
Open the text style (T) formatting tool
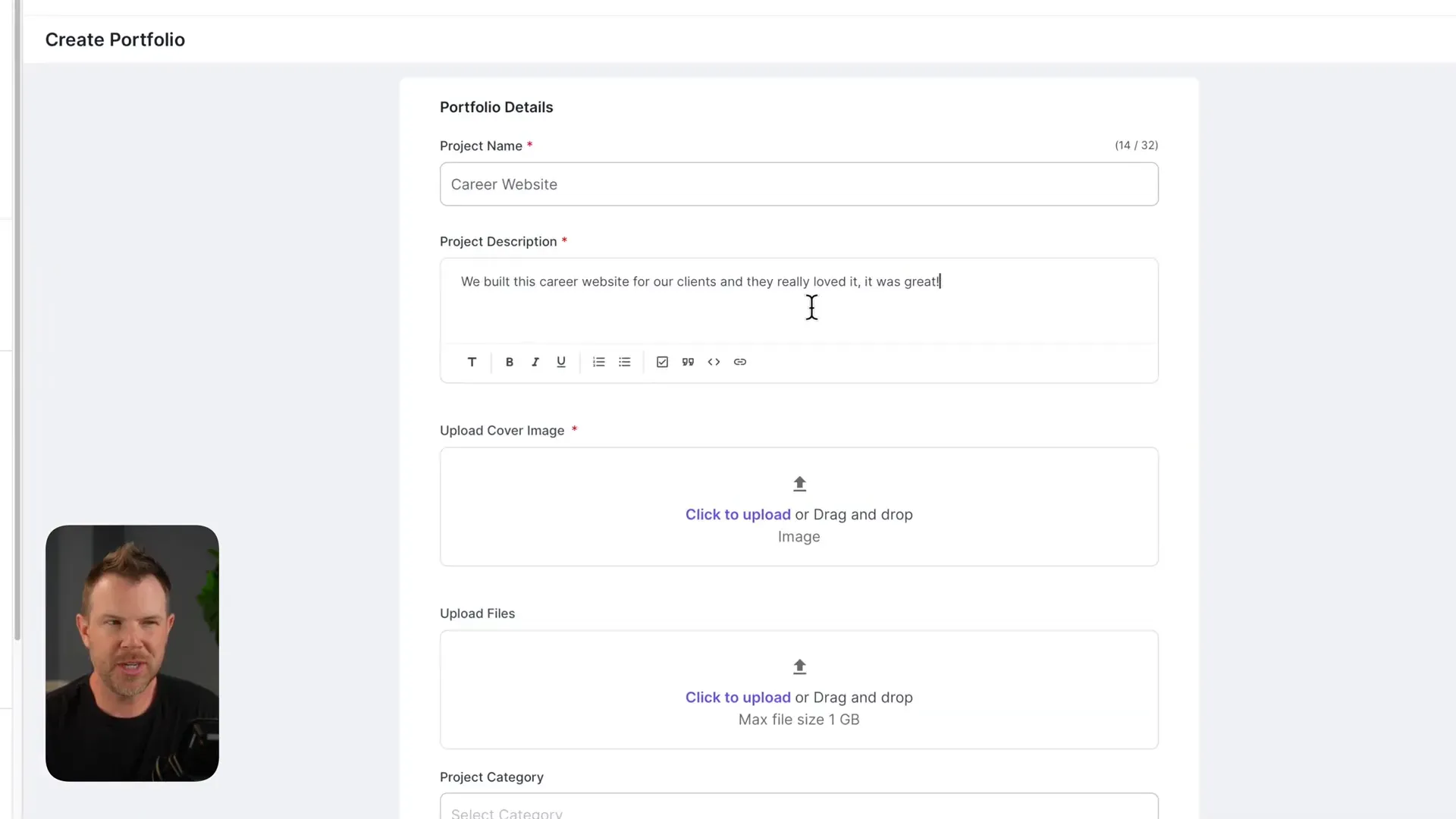pyautogui.click(x=472, y=362)
